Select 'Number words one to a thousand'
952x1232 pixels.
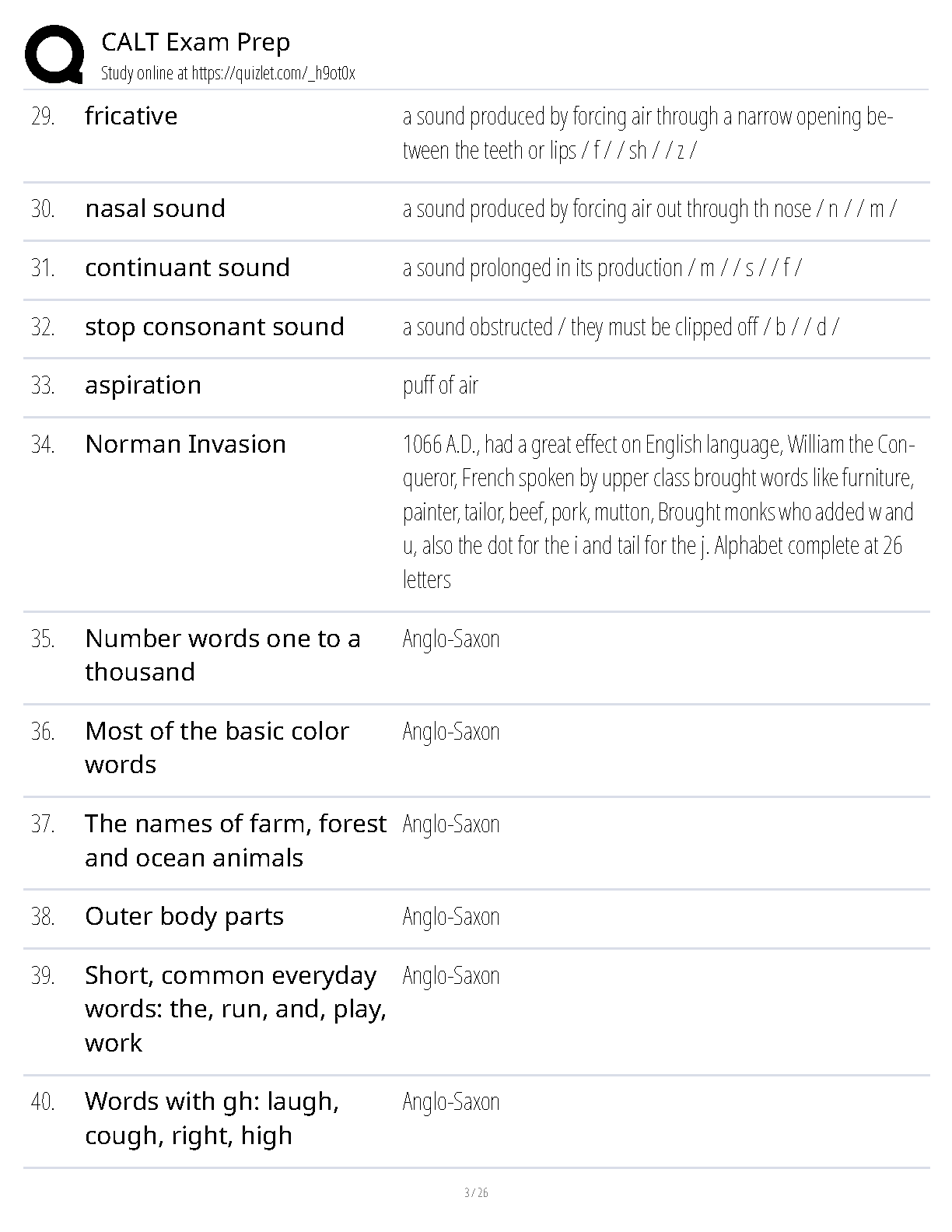pyautogui.click(x=222, y=655)
